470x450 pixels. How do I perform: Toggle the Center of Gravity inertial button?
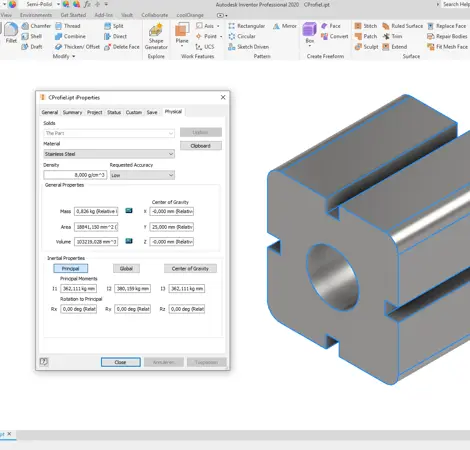tap(190, 268)
